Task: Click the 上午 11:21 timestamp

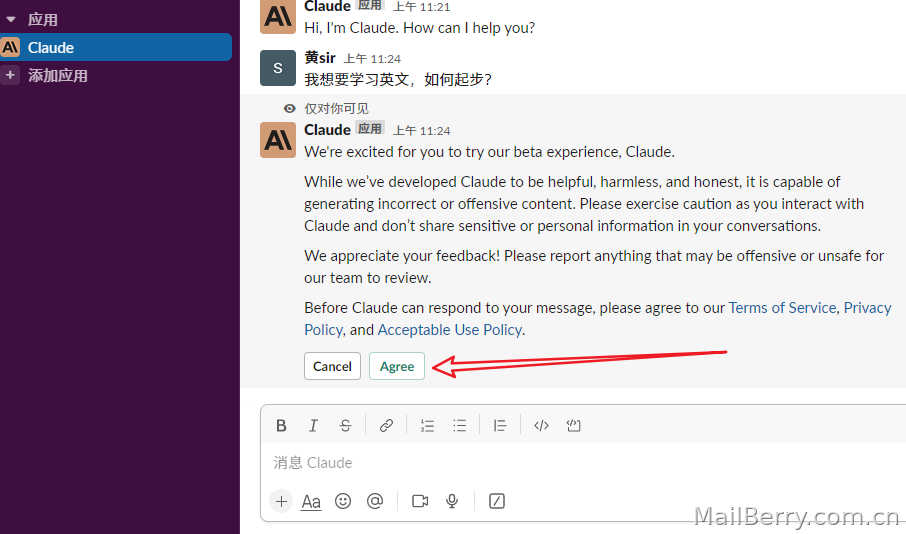Action: click(422, 7)
